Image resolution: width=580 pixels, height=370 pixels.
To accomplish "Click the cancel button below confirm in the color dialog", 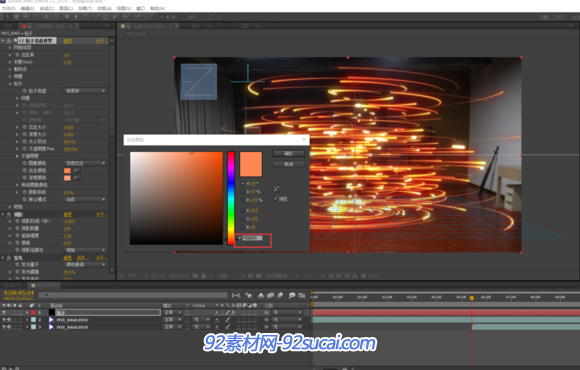I will click(x=289, y=164).
